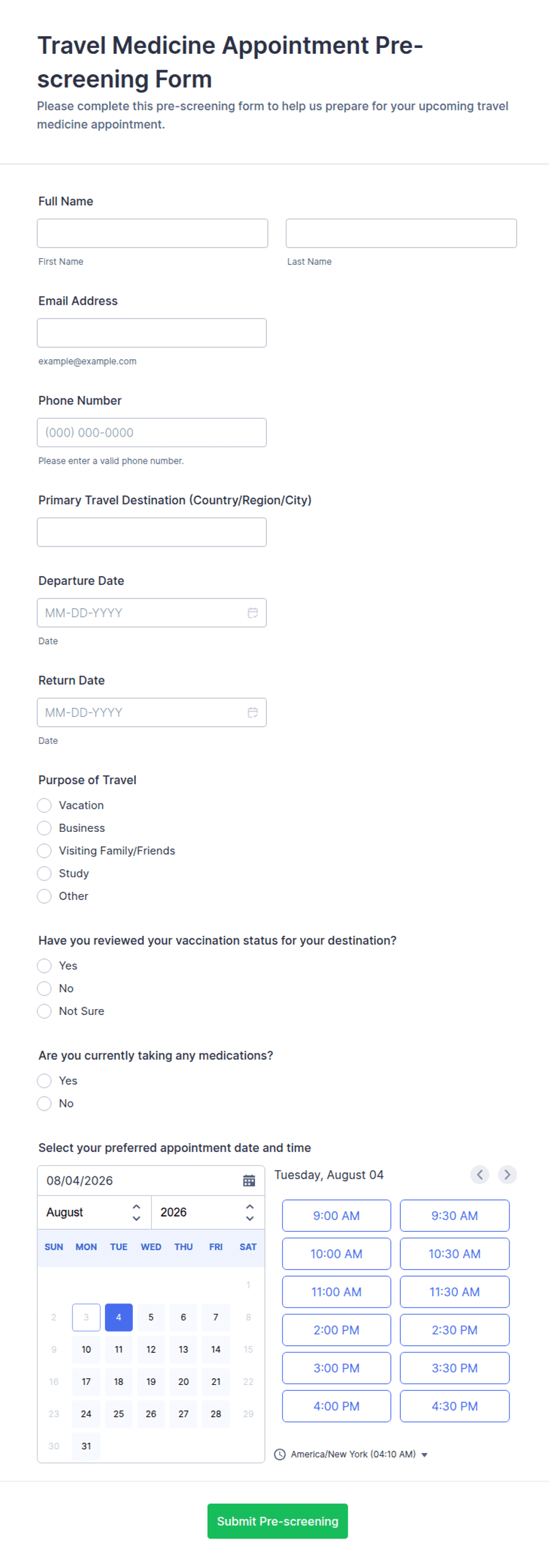Image resolution: width=549 pixels, height=1568 pixels.
Task: Click the clock icon beside the timezone
Action: (x=280, y=1454)
